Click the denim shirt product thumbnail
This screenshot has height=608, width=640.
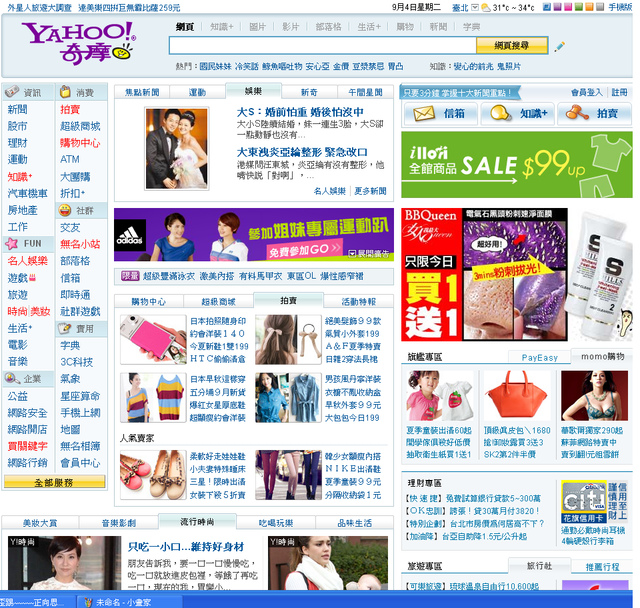[288, 397]
